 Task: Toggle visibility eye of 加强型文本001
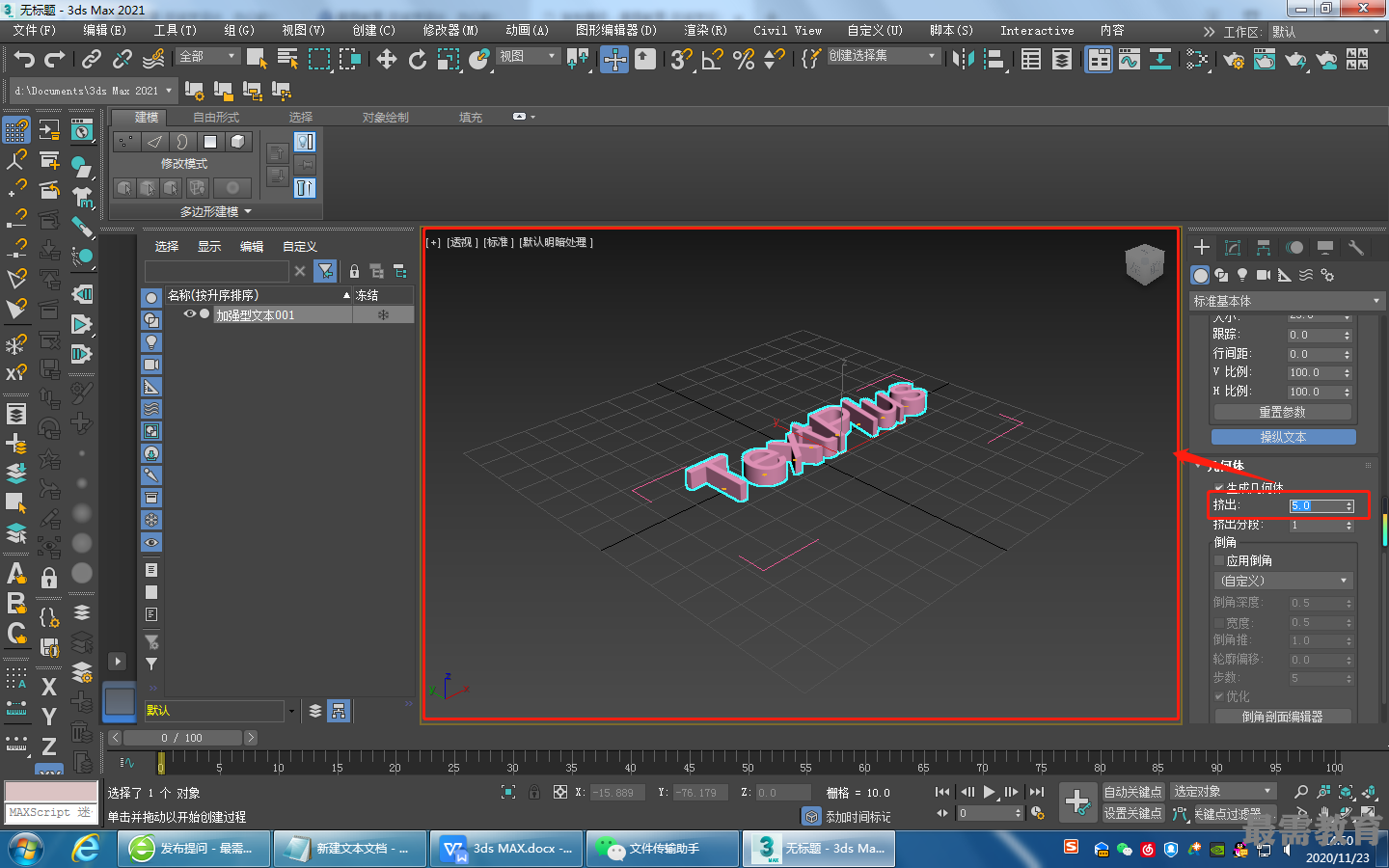click(x=190, y=314)
